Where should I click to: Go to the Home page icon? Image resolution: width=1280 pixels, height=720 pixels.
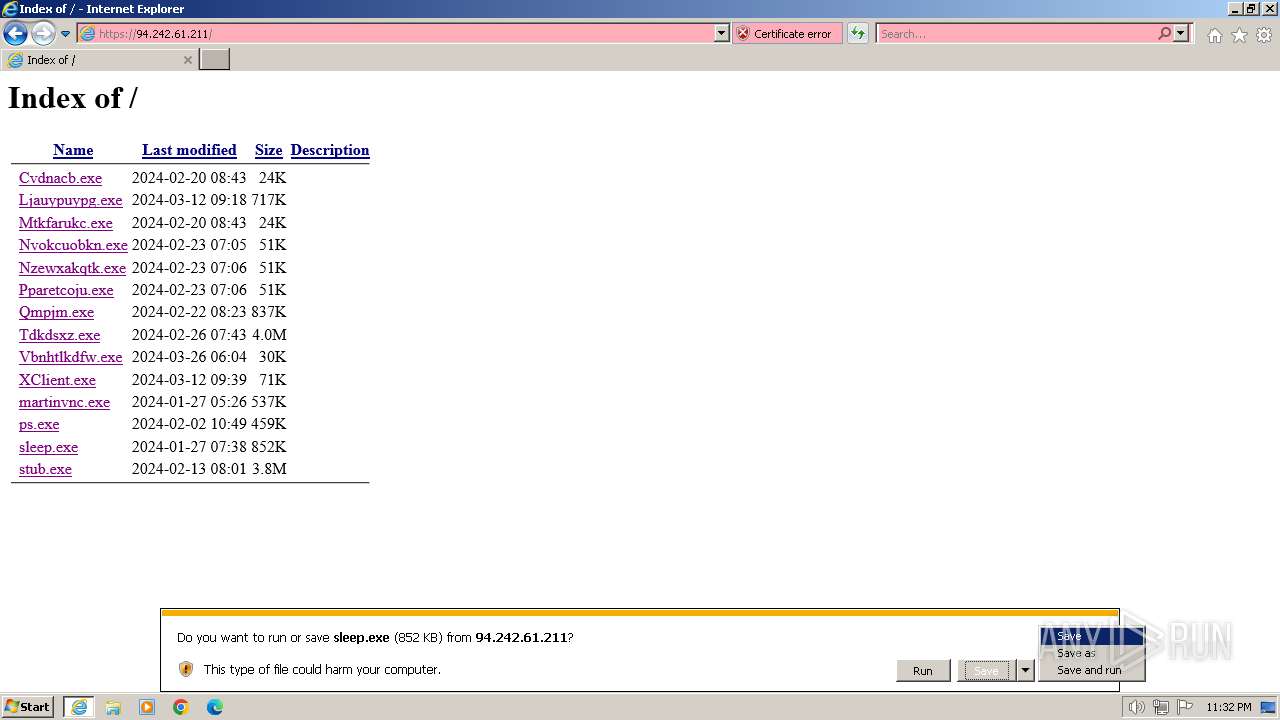[1214, 35]
